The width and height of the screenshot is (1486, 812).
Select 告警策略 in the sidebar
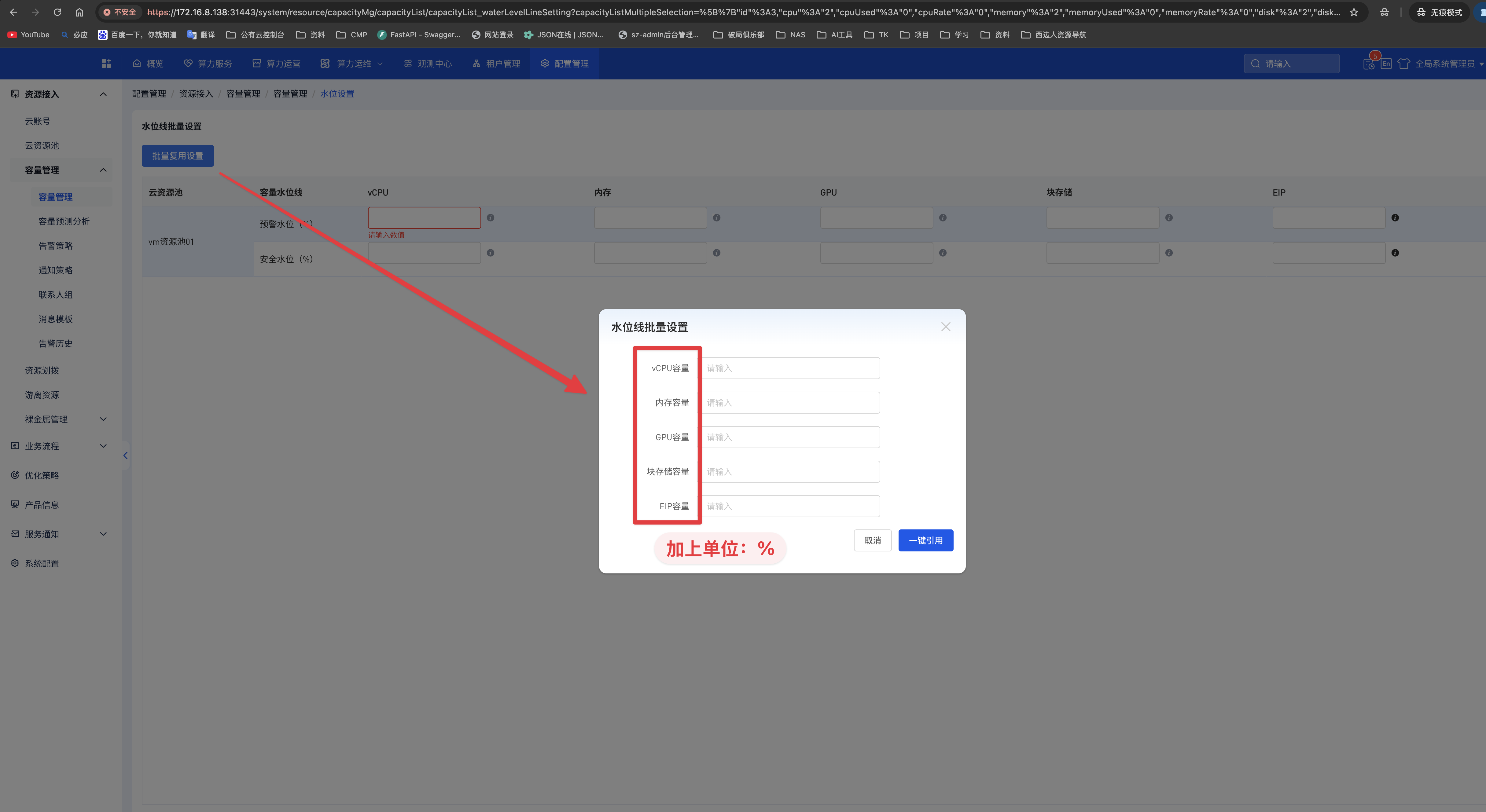pyautogui.click(x=55, y=246)
